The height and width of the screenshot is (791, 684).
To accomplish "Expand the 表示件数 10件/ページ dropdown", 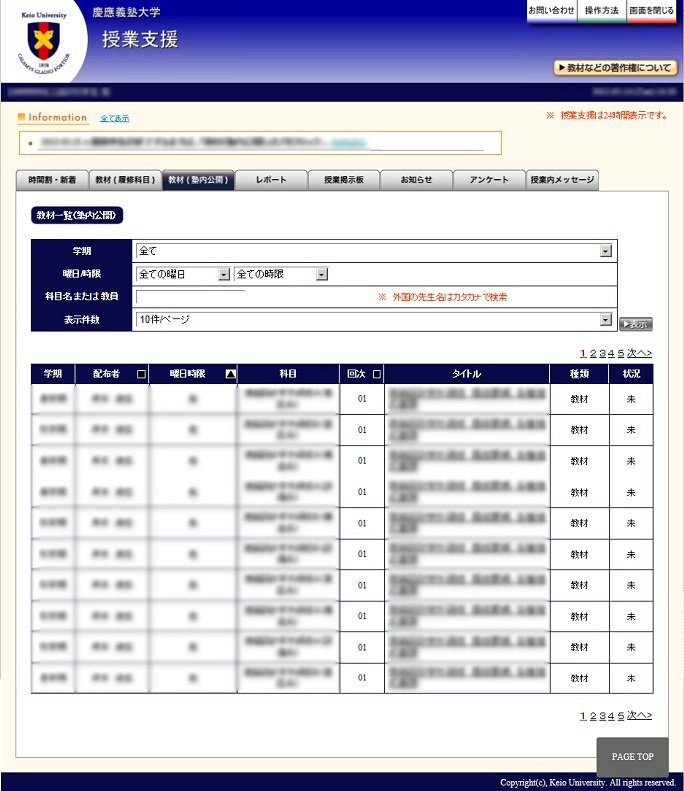I will 605,320.
